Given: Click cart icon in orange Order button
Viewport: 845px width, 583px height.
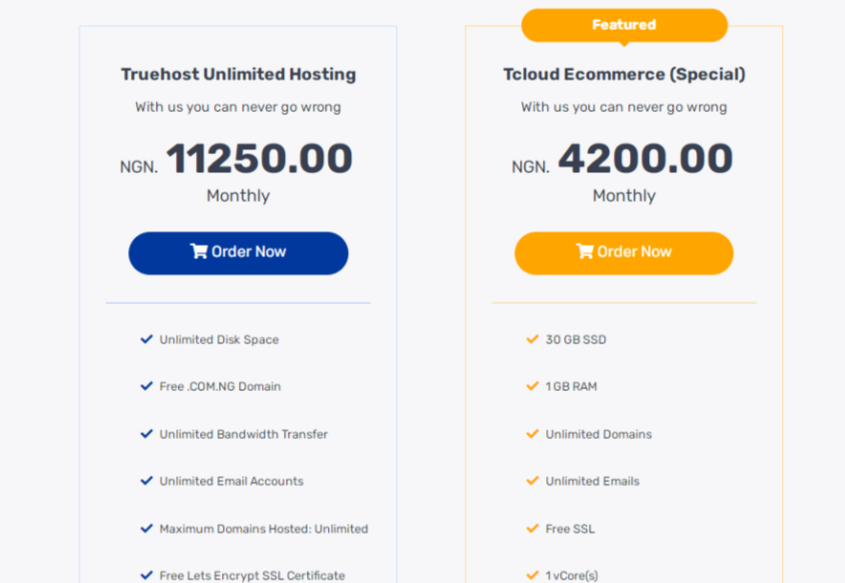Looking at the screenshot, I should click(585, 252).
